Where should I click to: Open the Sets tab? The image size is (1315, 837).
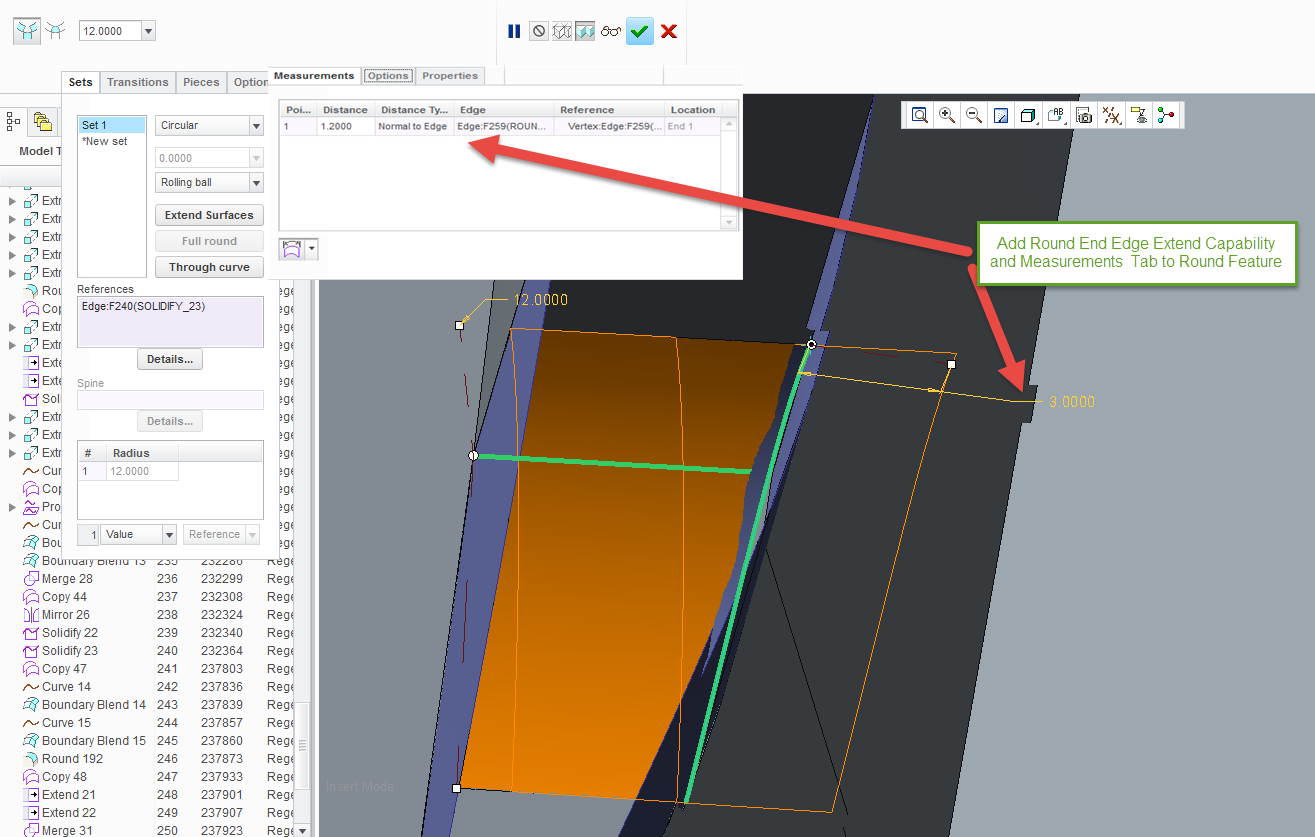pyautogui.click(x=81, y=82)
